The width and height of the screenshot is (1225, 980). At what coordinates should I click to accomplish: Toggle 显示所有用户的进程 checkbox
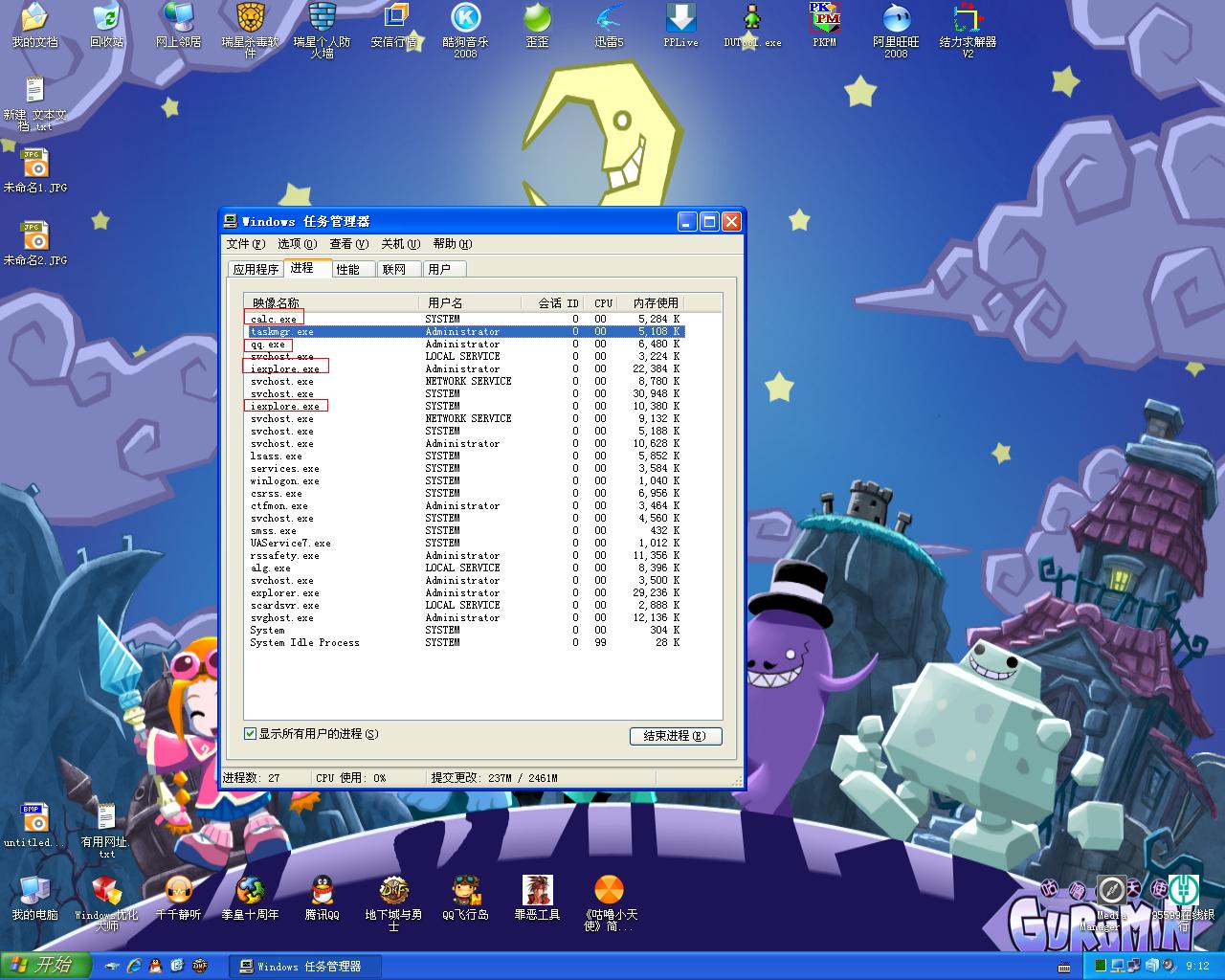click(x=251, y=734)
